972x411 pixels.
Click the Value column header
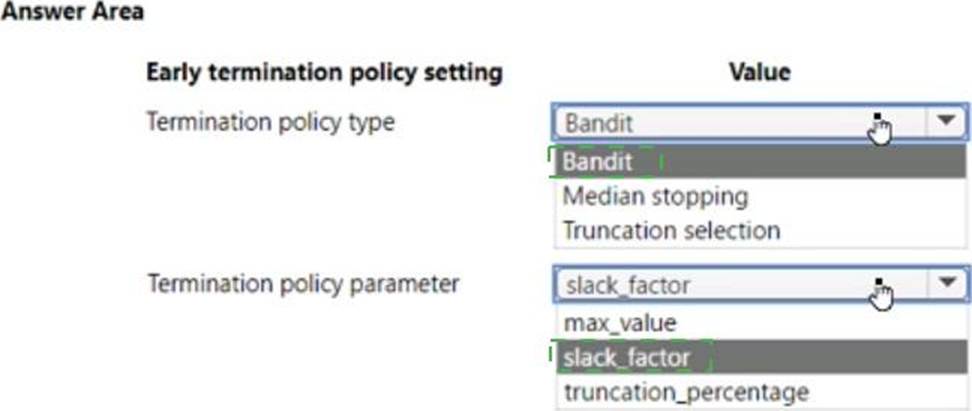(x=760, y=73)
